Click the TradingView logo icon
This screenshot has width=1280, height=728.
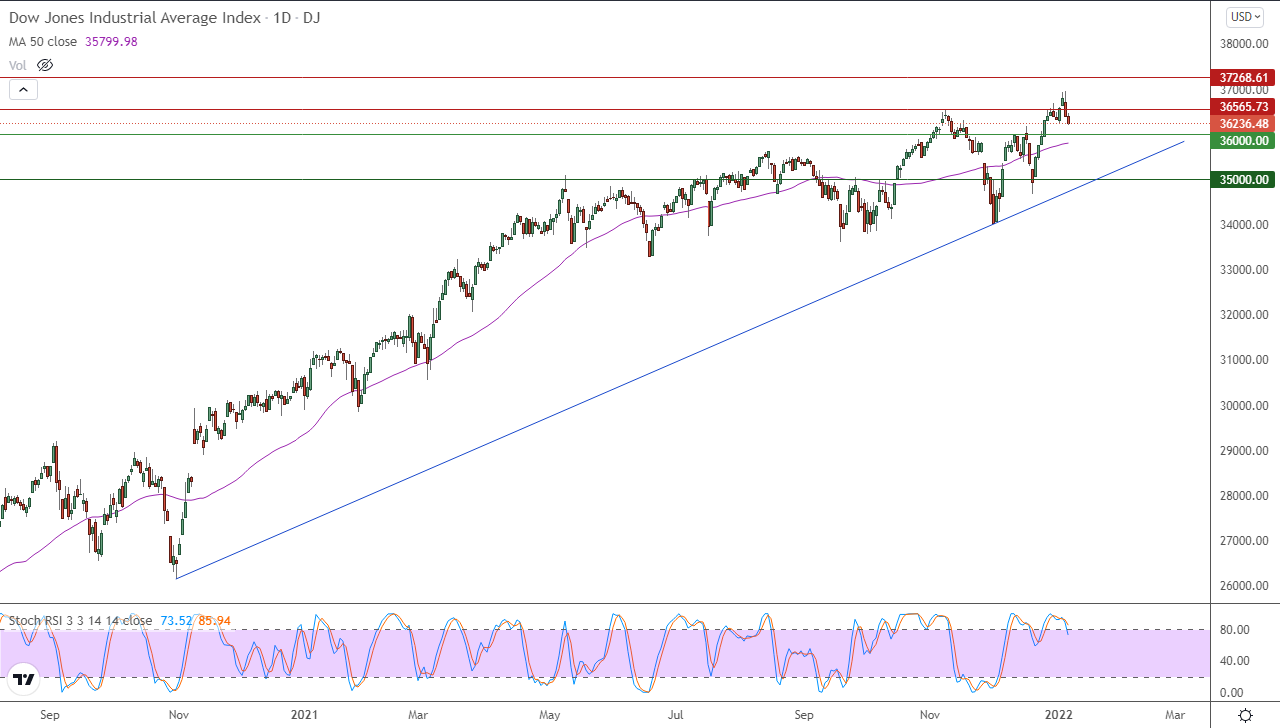tap(25, 680)
